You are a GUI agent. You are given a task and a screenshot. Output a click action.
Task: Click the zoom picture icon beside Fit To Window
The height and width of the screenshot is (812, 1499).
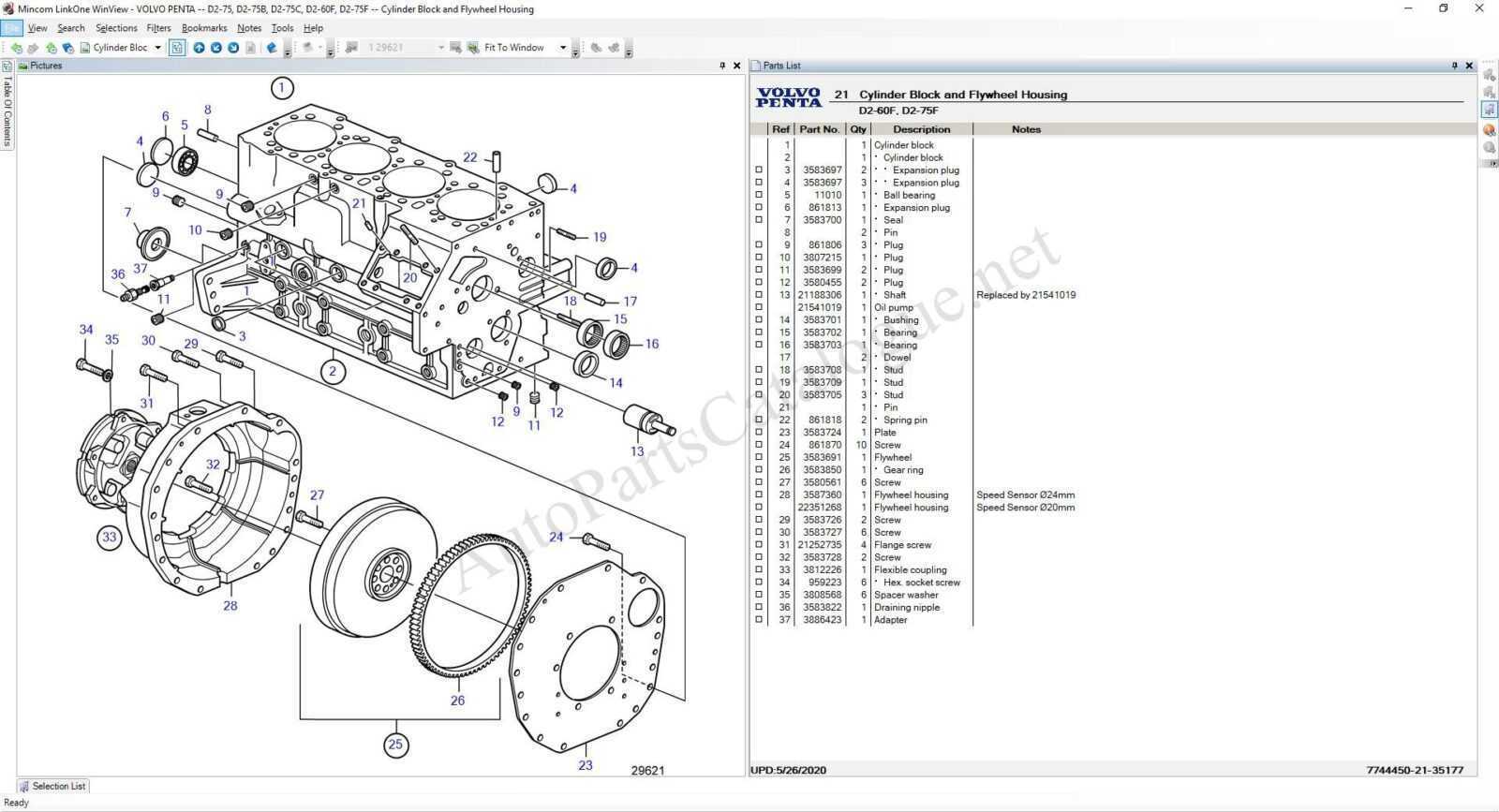click(473, 48)
